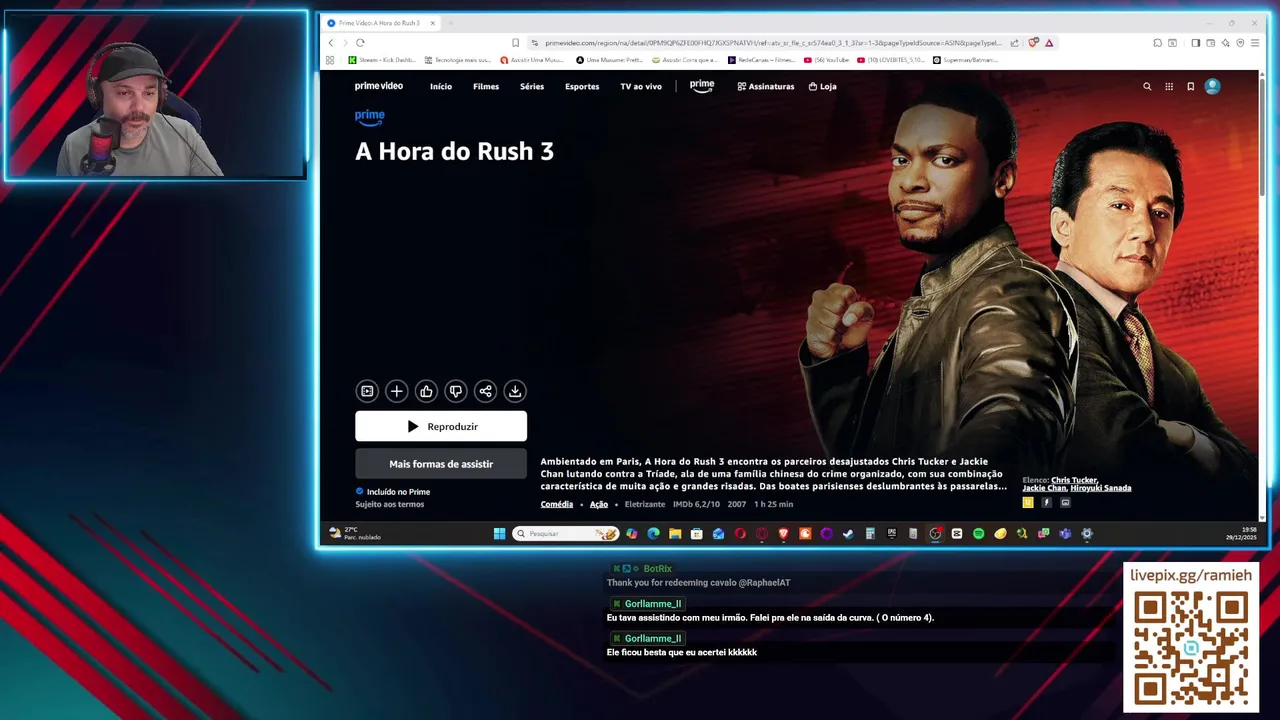This screenshot has width=1280, height=720.
Task: Open the Windows Start button
Action: [x=499, y=533]
